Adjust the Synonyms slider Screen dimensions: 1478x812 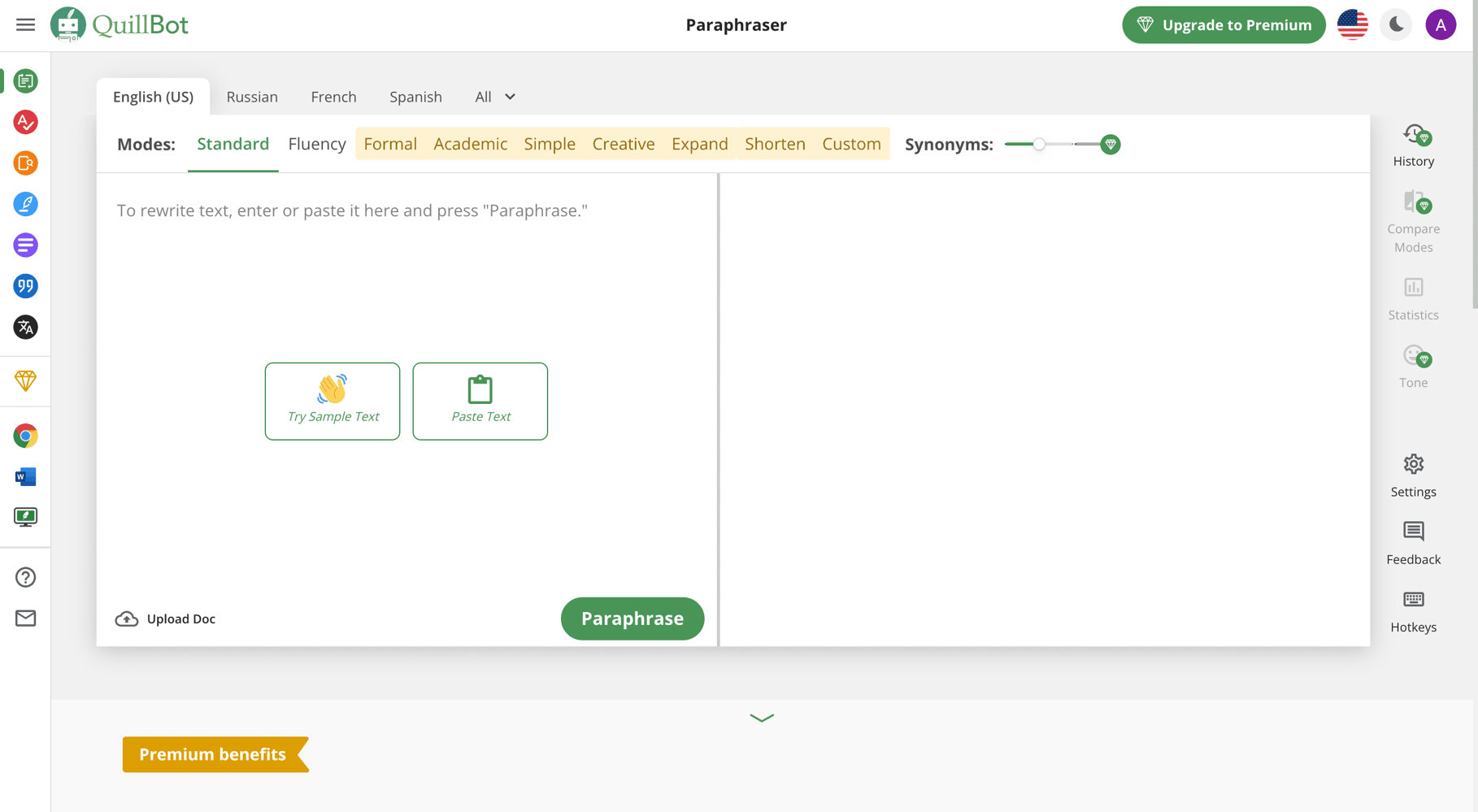click(x=1039, y=144)
